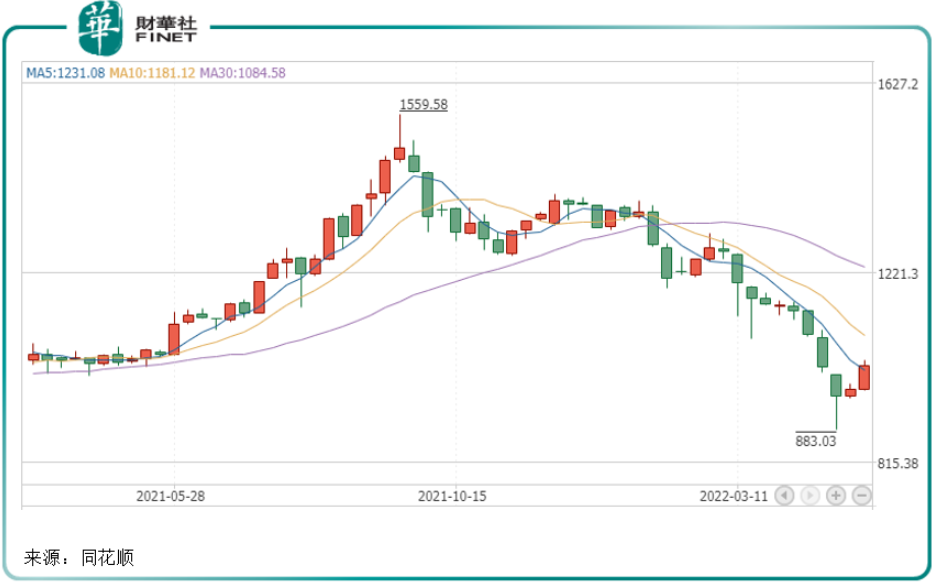Click the 1221.3 price axis value
The height and width of the screenshot is (582, 932).
tap(897, 273)
